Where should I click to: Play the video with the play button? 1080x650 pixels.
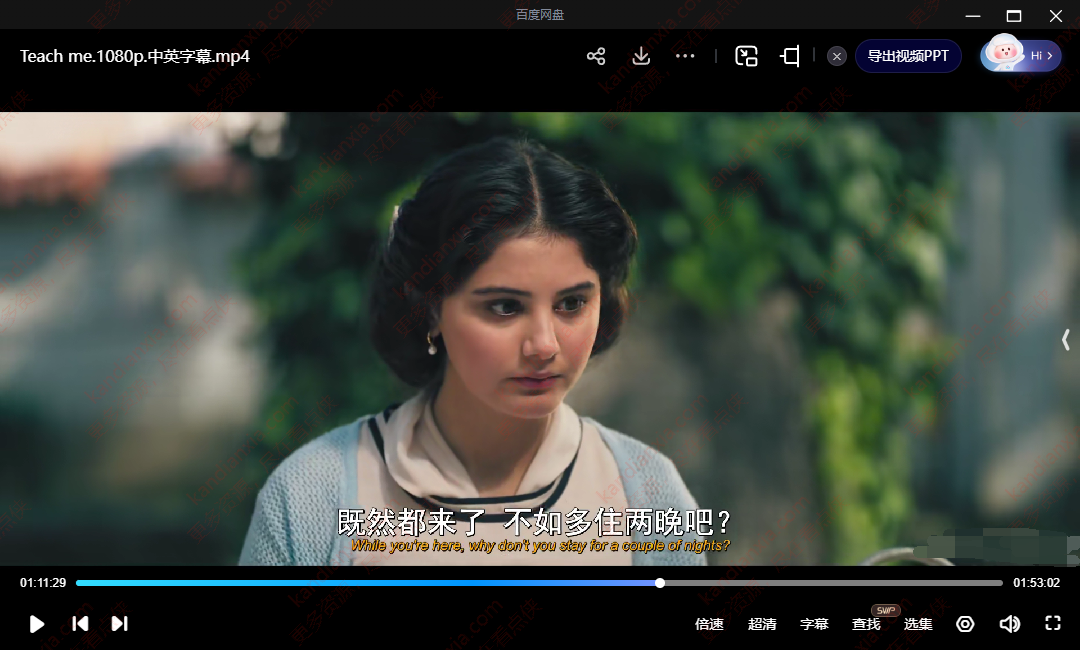click(37, 624)
